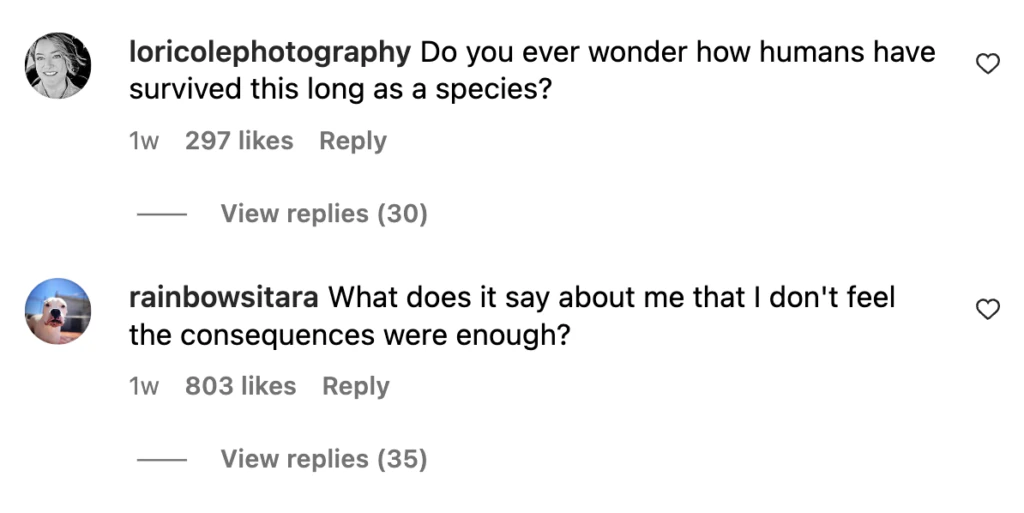Expand View replies (30)
This screenshot has width=1024, height=513.
pos(323,213)
